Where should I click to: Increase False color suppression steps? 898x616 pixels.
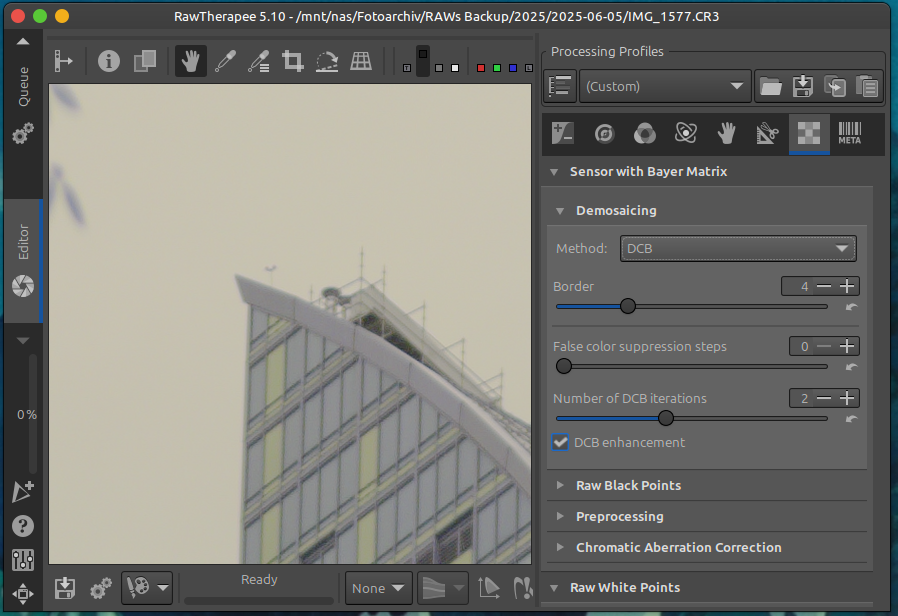(x=847, y=346)
